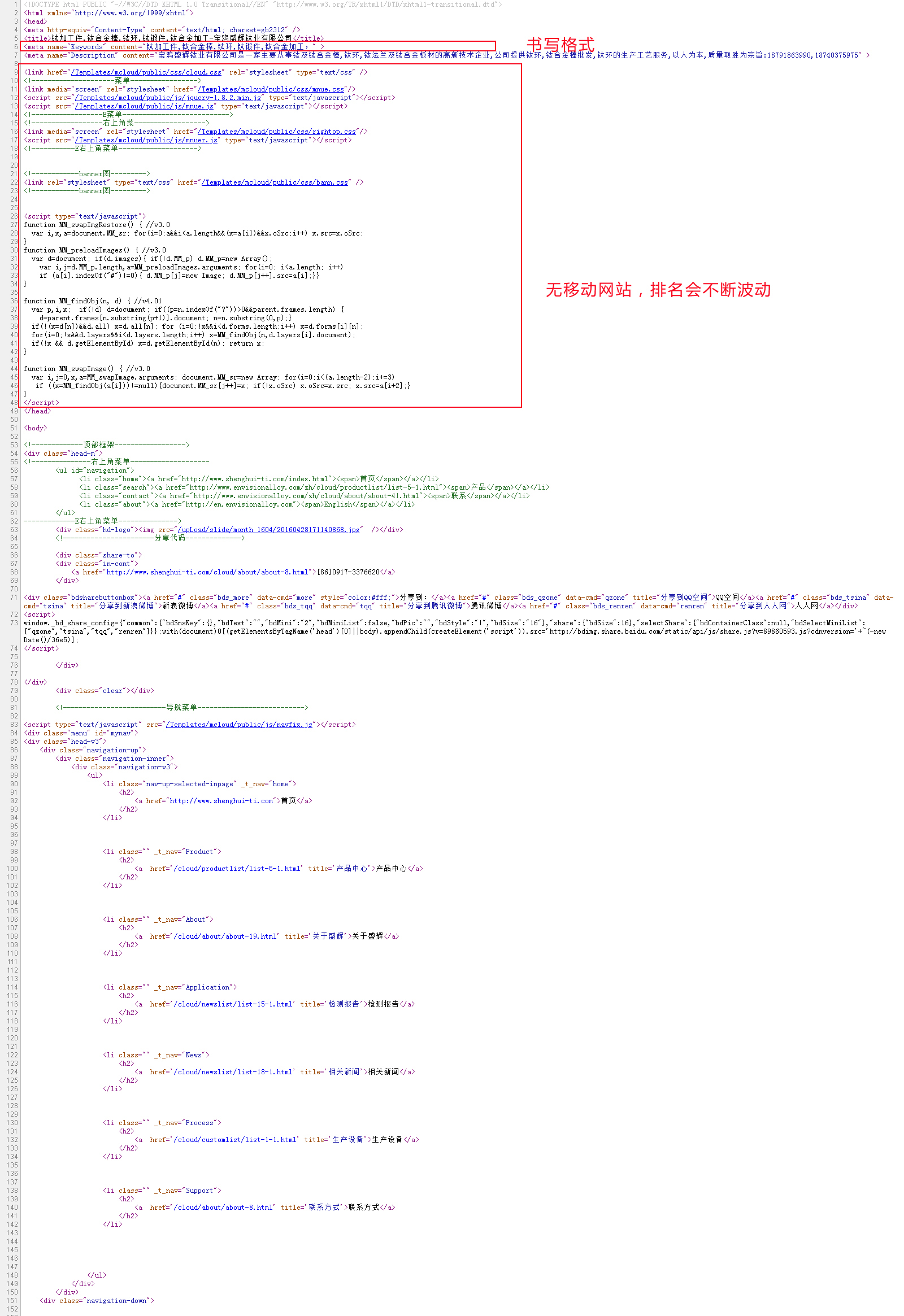Open the jquery-1.8.2.min.js script link
The width and height of the screenshot is (904, 1316).
(168, 98)
